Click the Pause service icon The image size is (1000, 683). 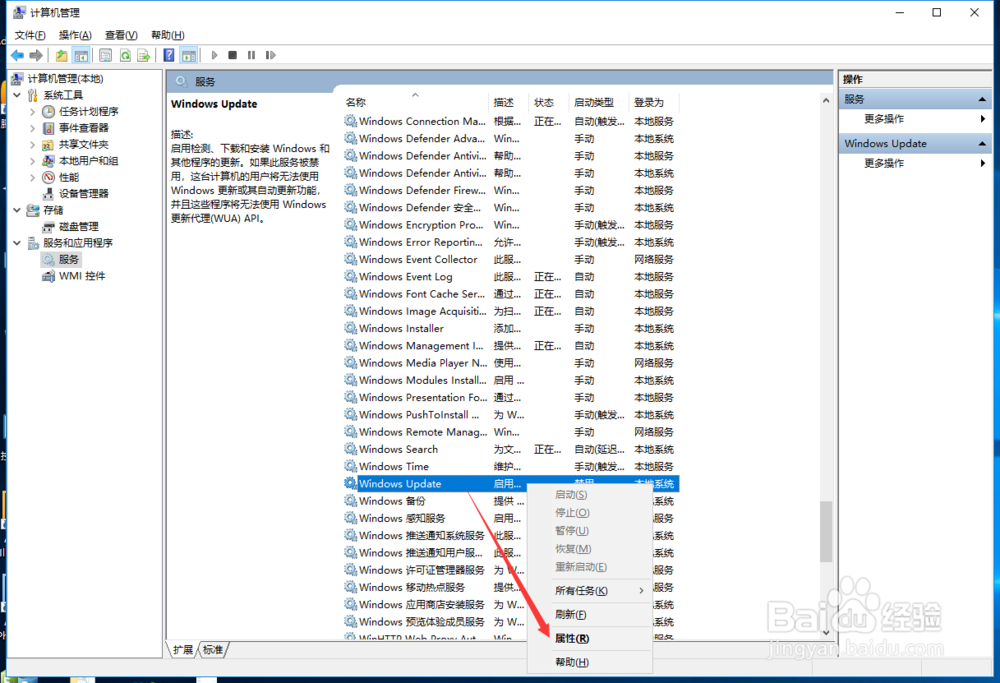(x=251, y=55)
